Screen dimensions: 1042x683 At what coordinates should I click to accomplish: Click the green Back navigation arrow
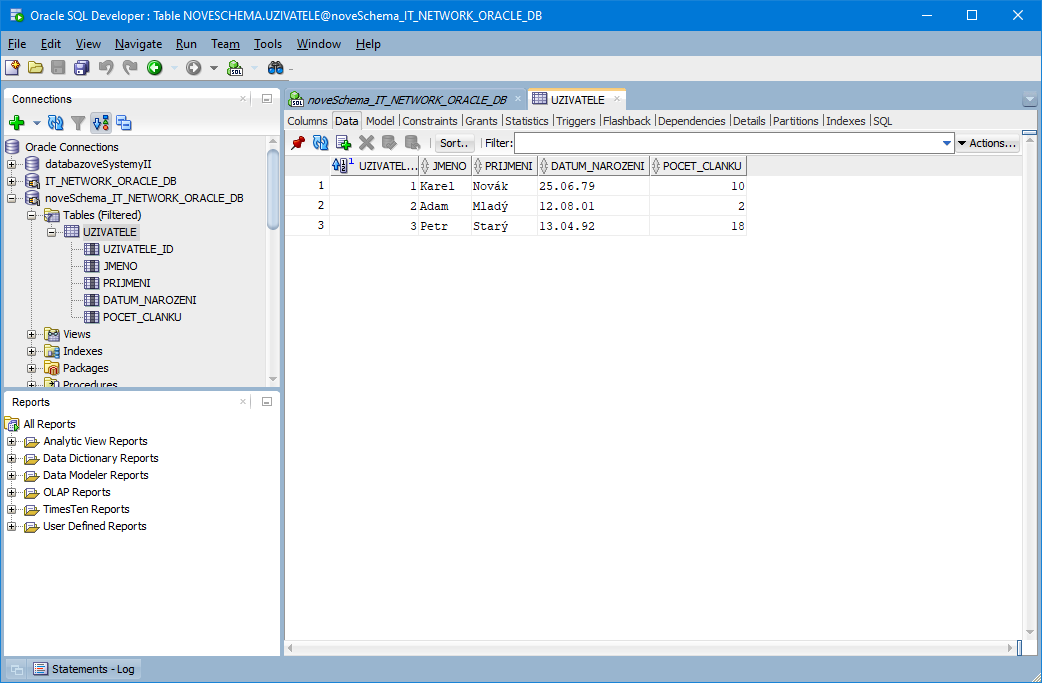pyautogui.click(x=154, y=68)
